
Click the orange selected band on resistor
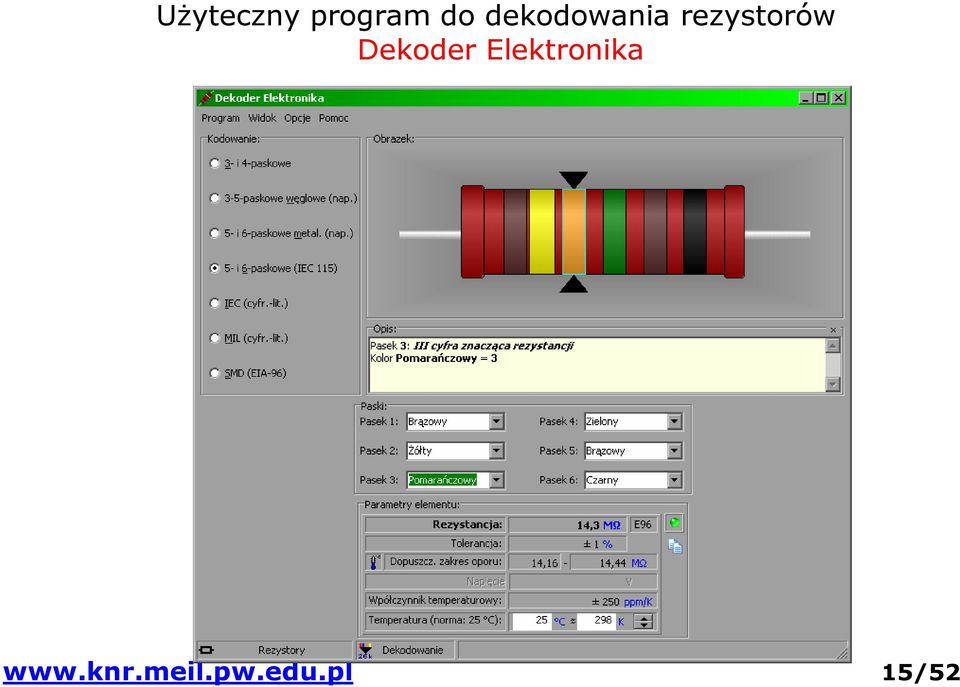click(574, 231)
